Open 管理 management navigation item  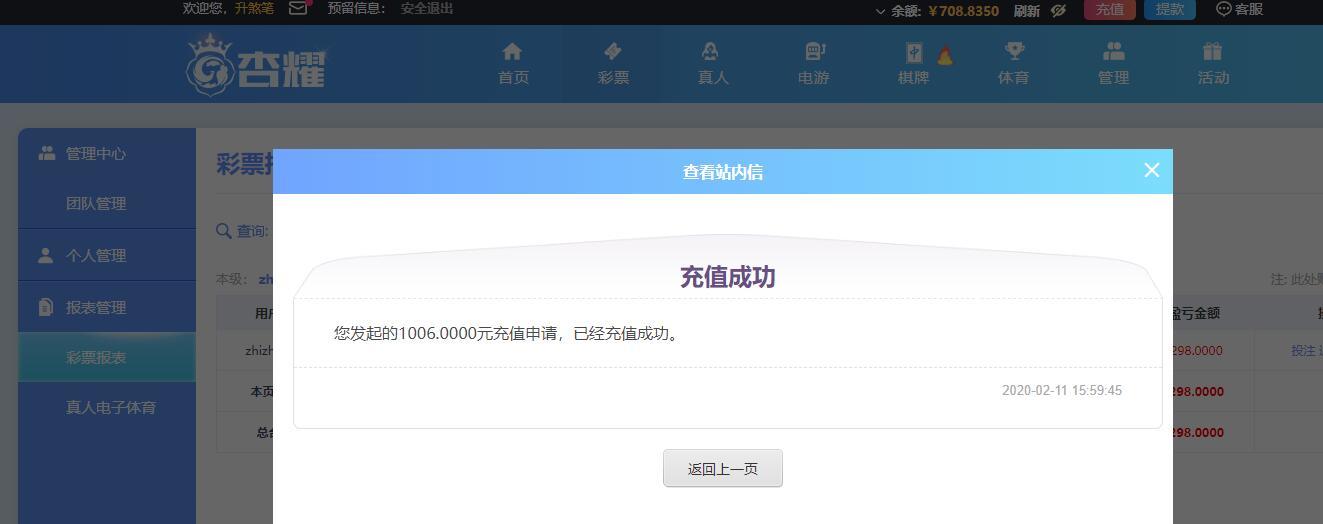pyautogui.click(x=1113, y=63)
